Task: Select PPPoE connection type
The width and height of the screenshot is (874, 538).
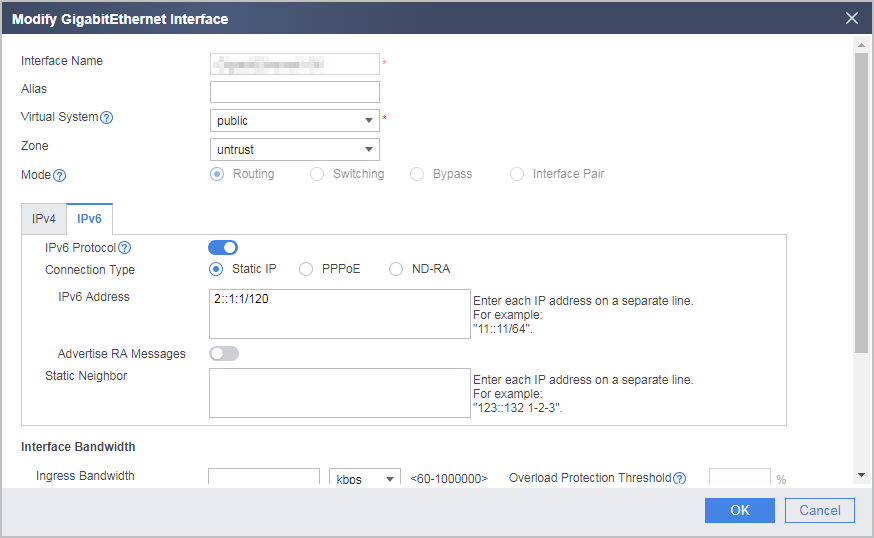Action: tap(306, 269)
